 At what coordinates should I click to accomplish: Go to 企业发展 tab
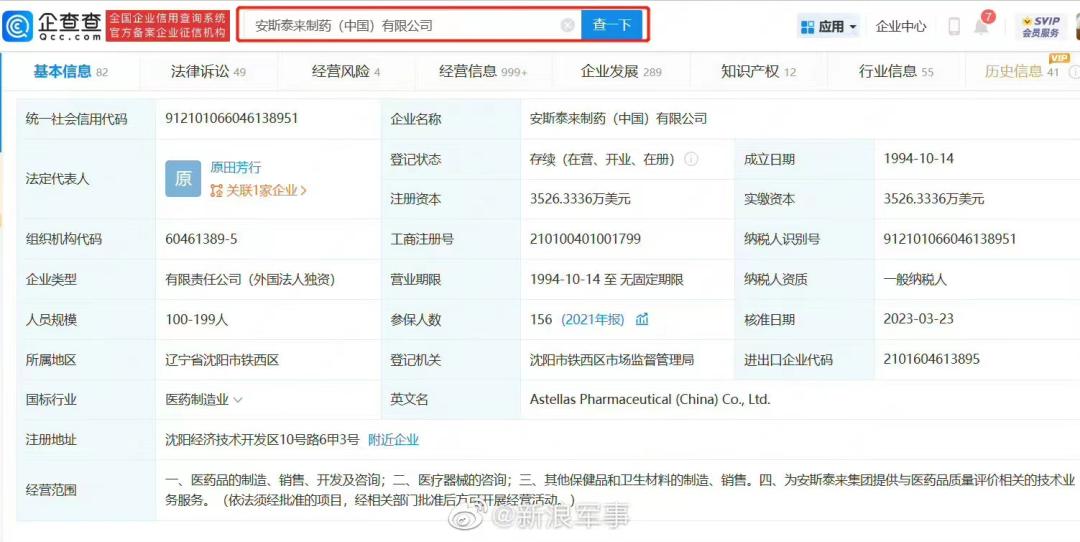click(x=621, y=71)
